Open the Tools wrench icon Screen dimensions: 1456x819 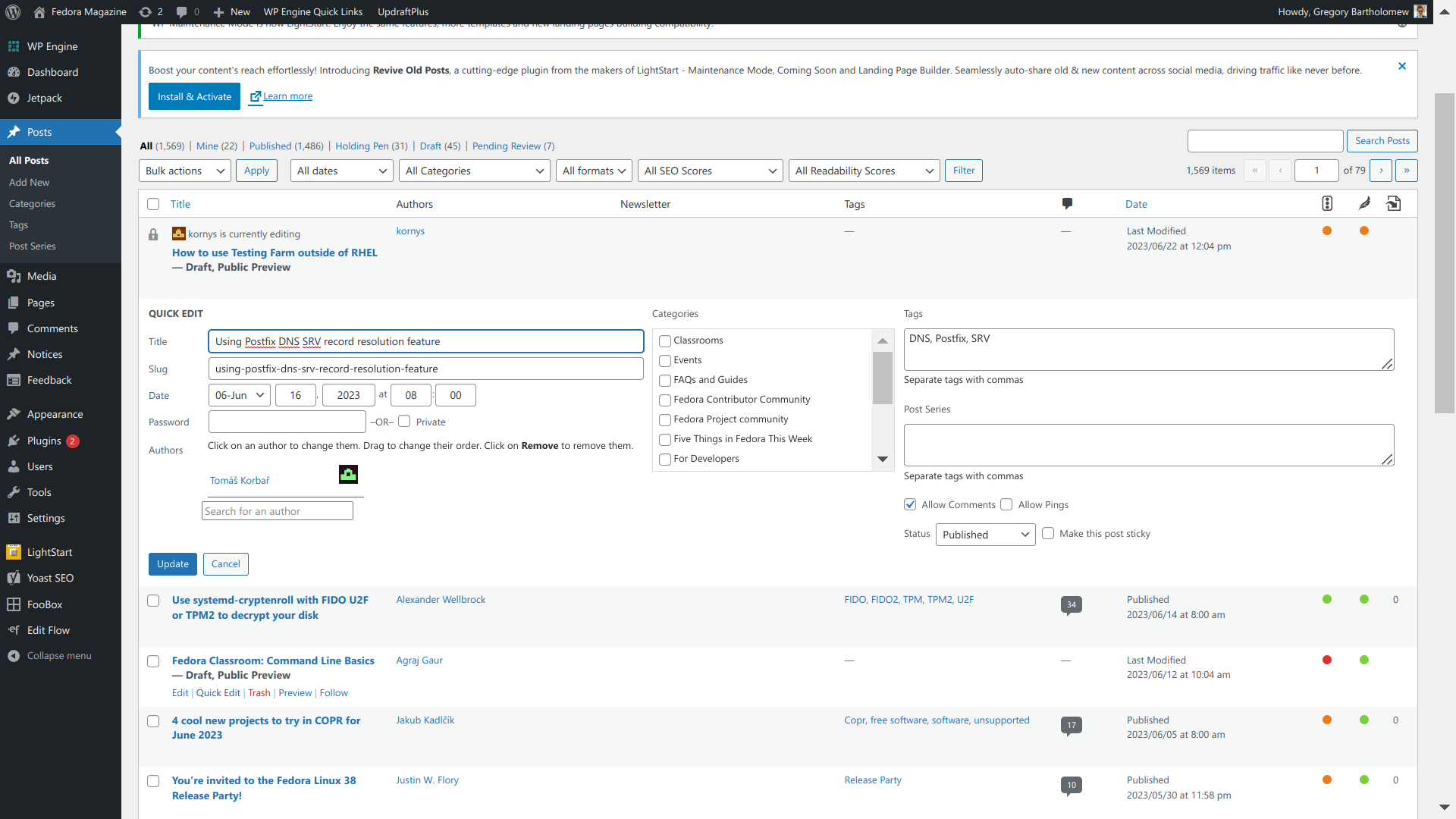point(14,492)
